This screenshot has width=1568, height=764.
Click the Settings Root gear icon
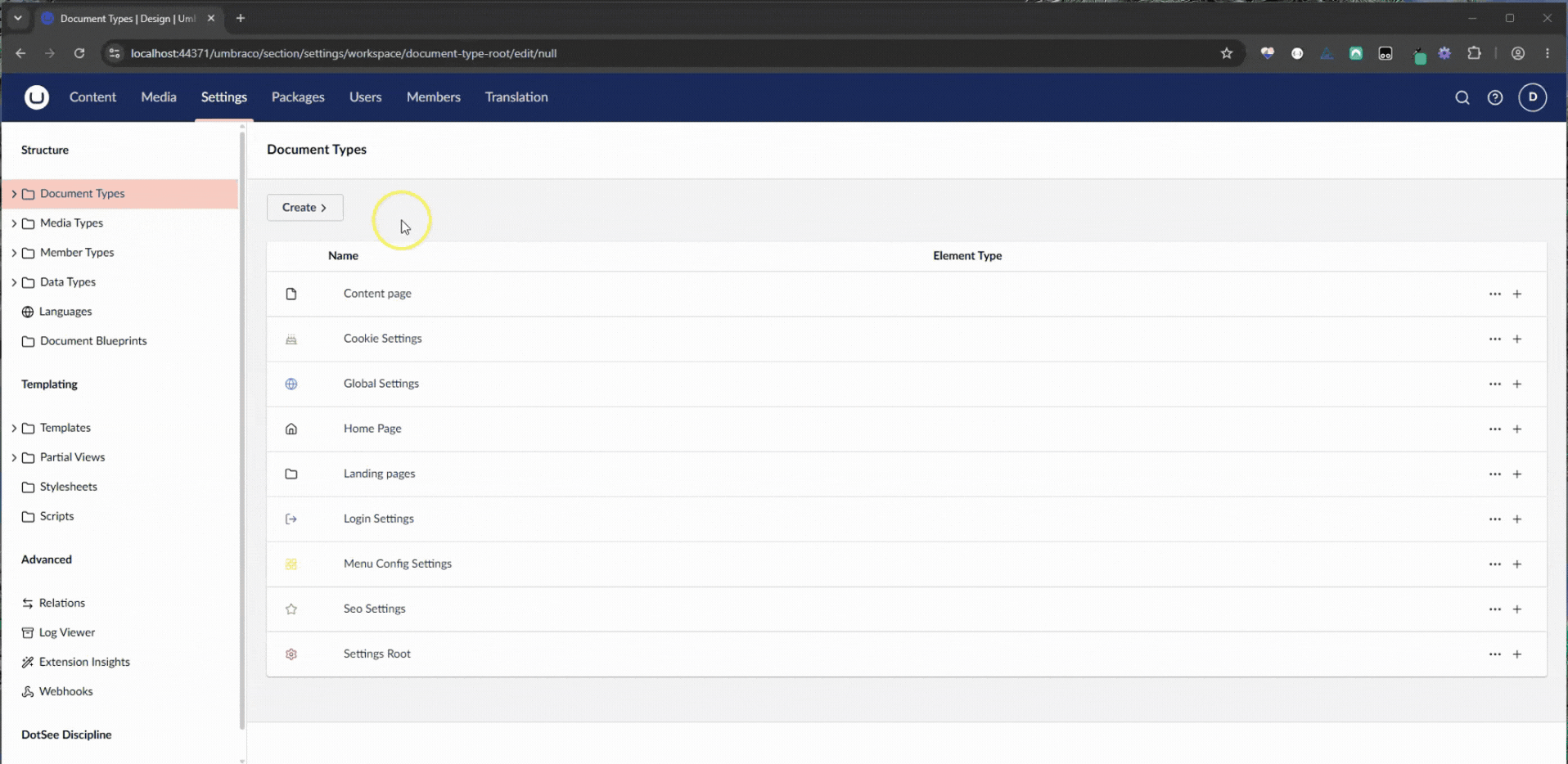coord(291,654)
